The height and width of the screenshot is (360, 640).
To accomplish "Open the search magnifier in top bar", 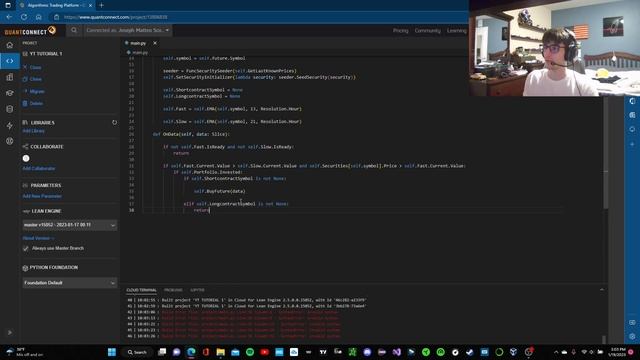I will click(x=74, y=30).
